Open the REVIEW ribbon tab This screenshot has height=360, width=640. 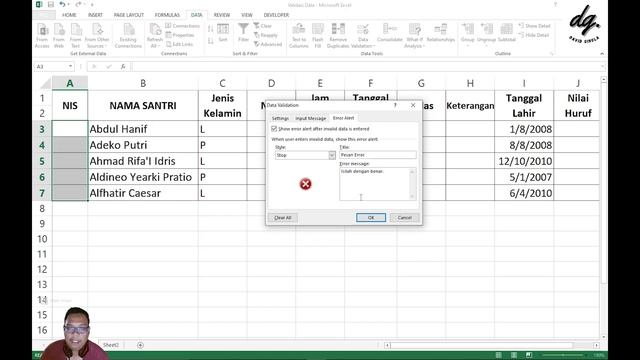[222, 15]
